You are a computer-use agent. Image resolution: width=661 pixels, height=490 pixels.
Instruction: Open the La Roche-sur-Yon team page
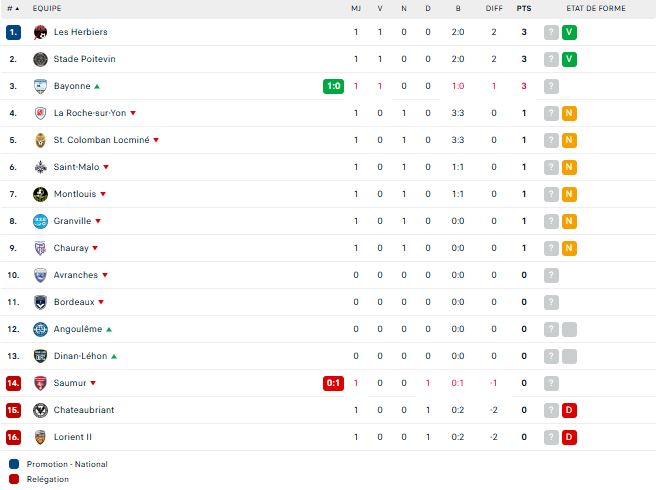click(x=90, y=113)
